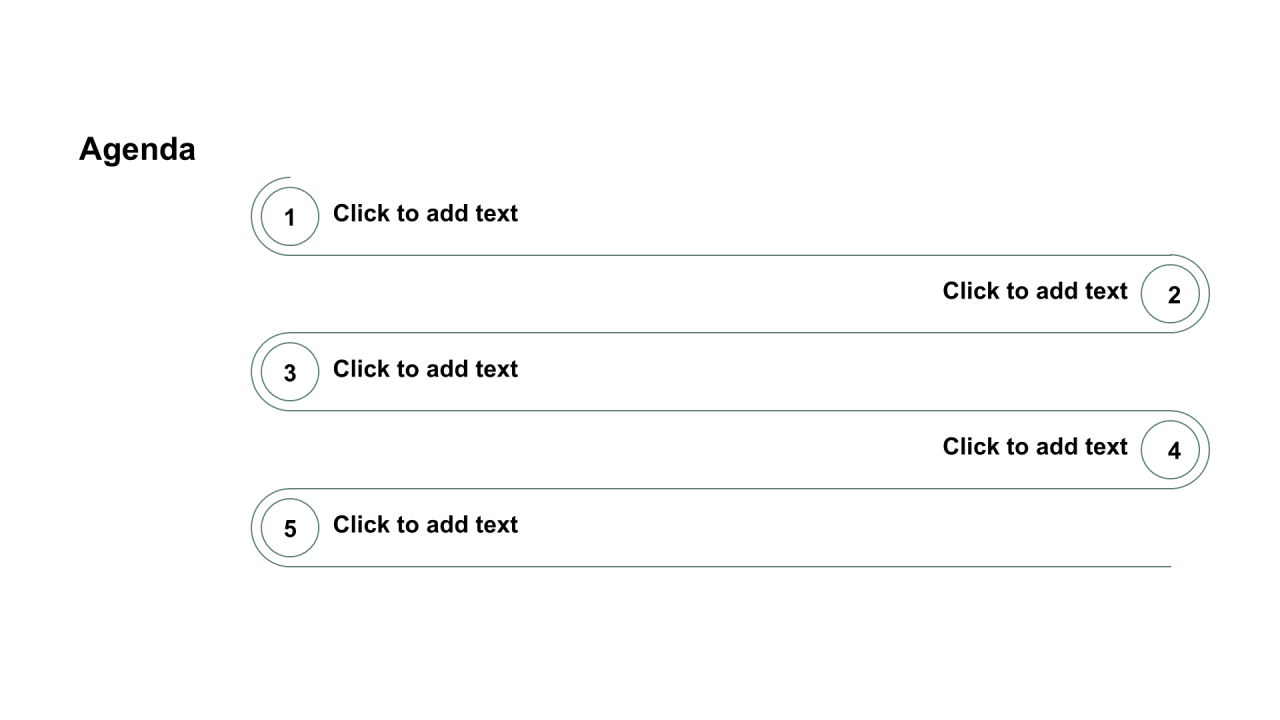Viewport: 1280px width, 720px height.
Task: Click the circle numbered 2
Action: click(x=1170, y=294)
